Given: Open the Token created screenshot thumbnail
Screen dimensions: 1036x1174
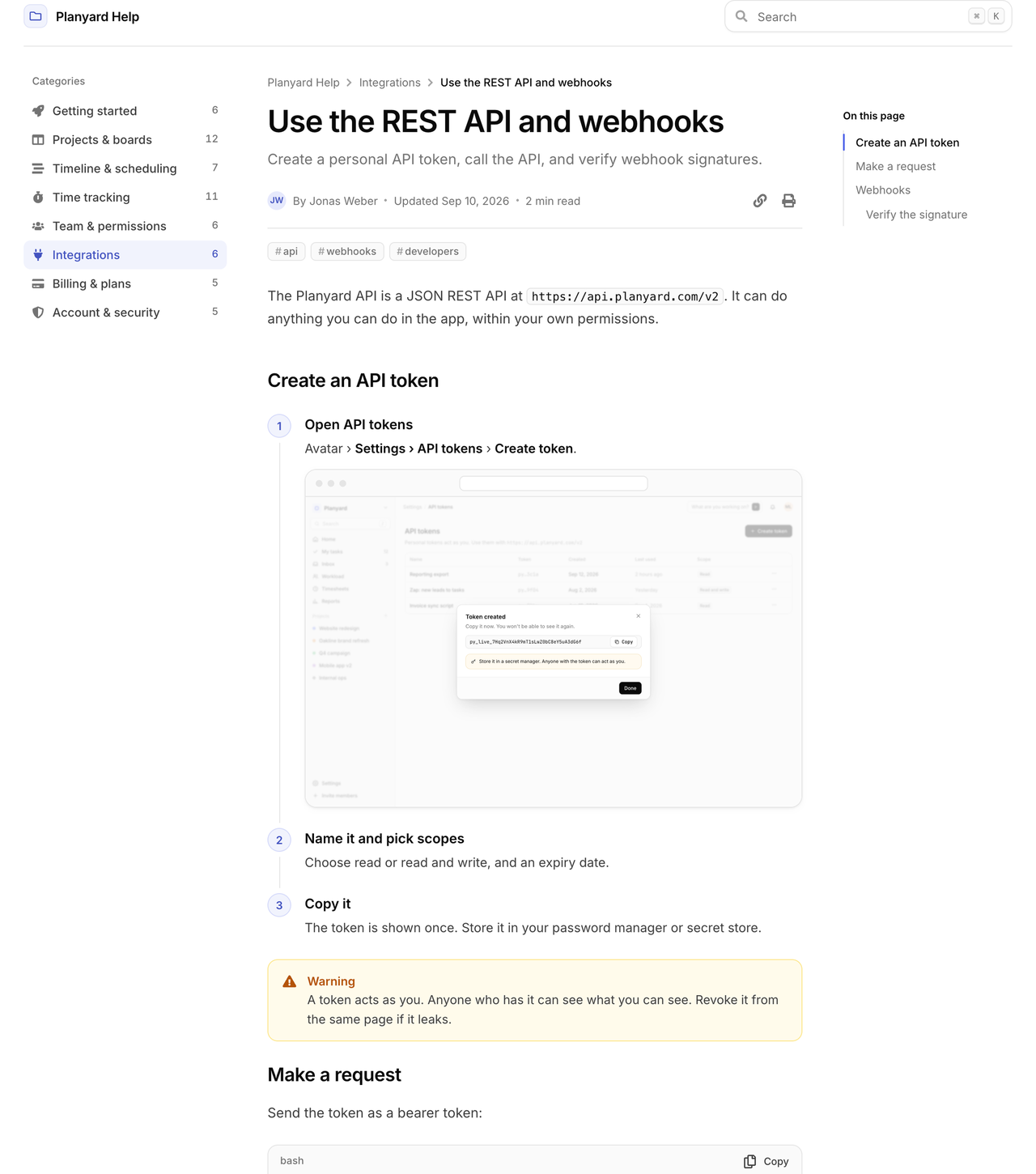Looking at the screenshot, I should 554,639.
